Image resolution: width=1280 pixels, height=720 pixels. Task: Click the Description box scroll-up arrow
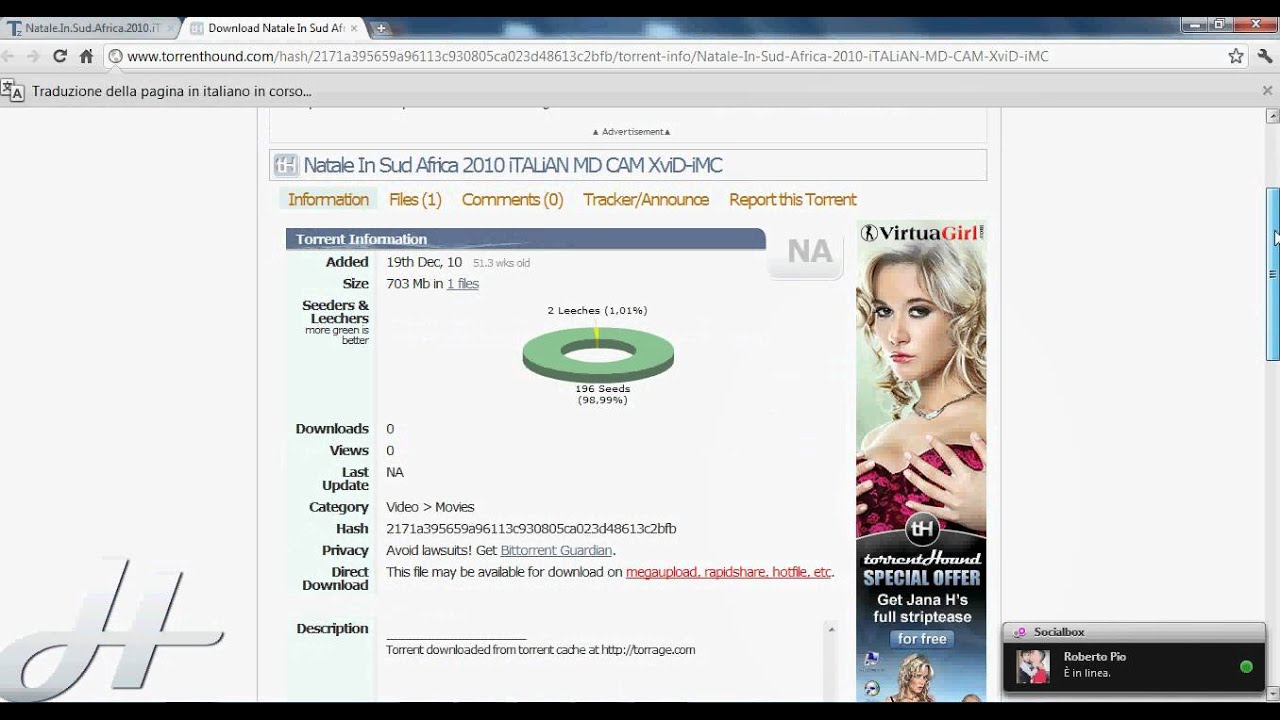point(830,629)
